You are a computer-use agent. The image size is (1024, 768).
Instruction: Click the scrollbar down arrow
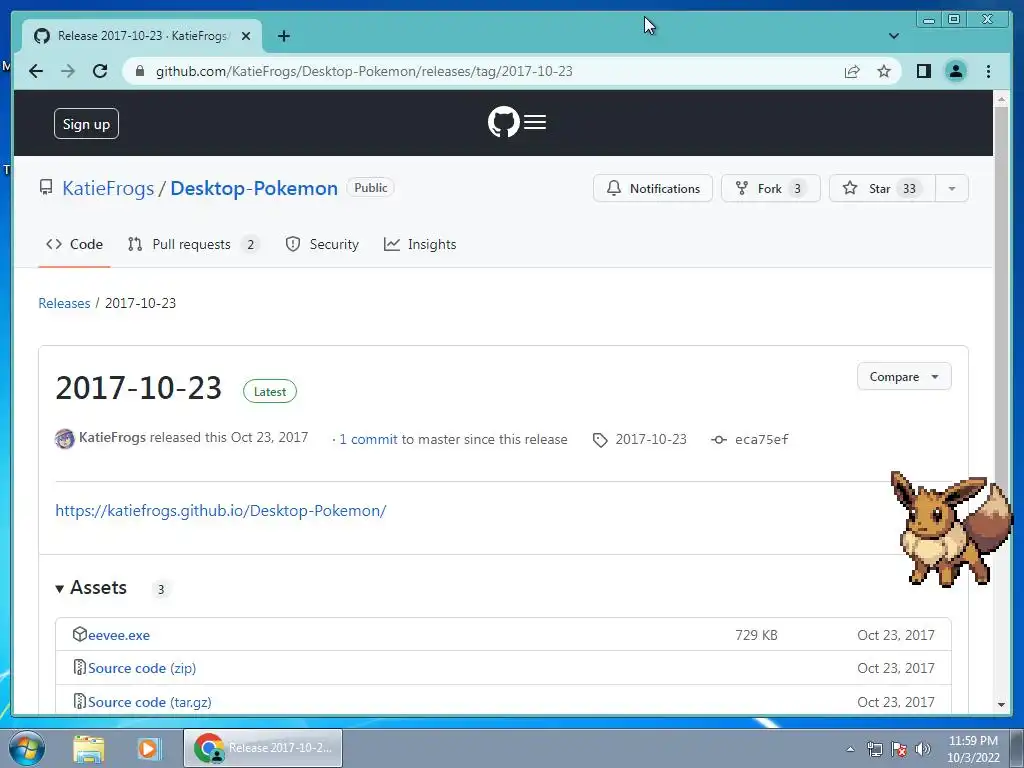click(1000, 705)
